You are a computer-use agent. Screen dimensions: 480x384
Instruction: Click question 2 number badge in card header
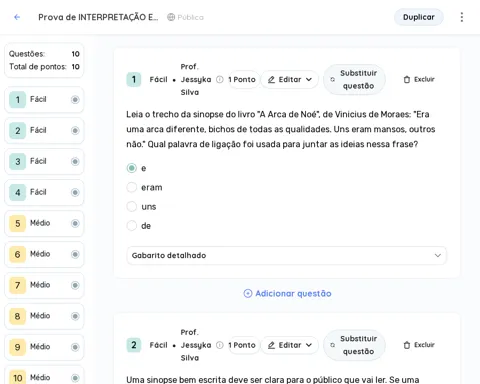(134, 345)
